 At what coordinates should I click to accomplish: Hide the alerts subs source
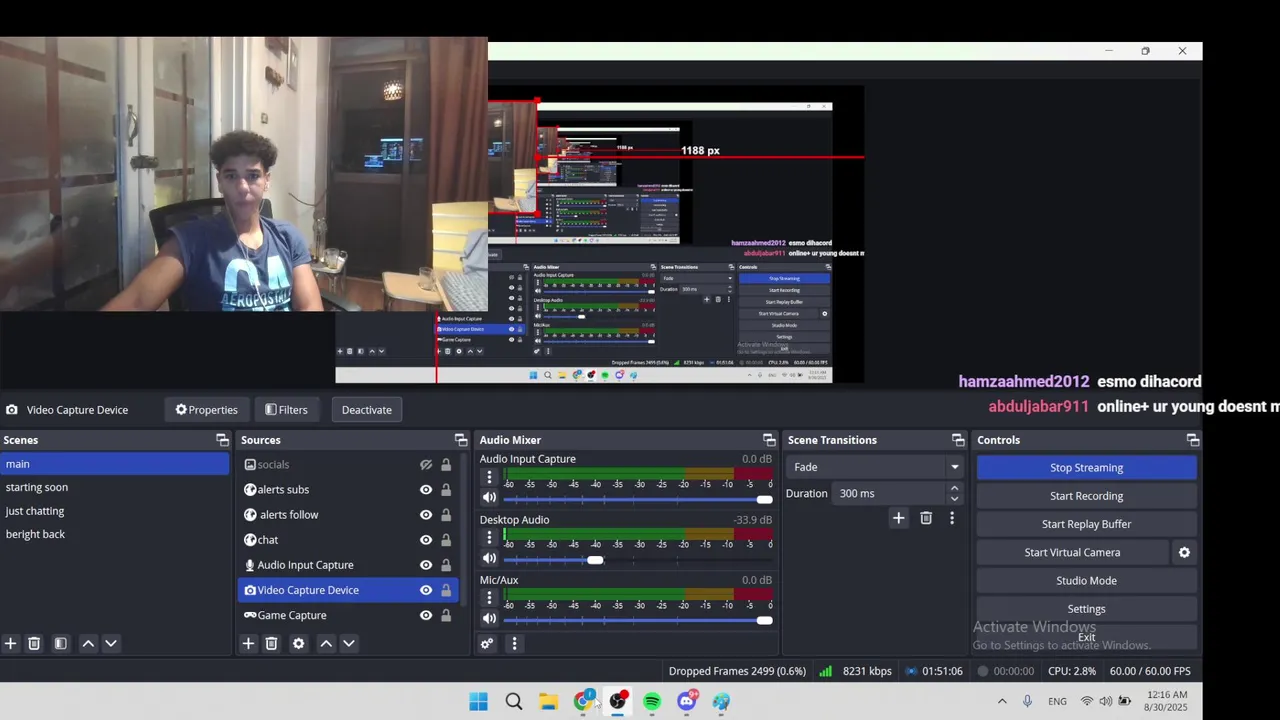(426, 490)
